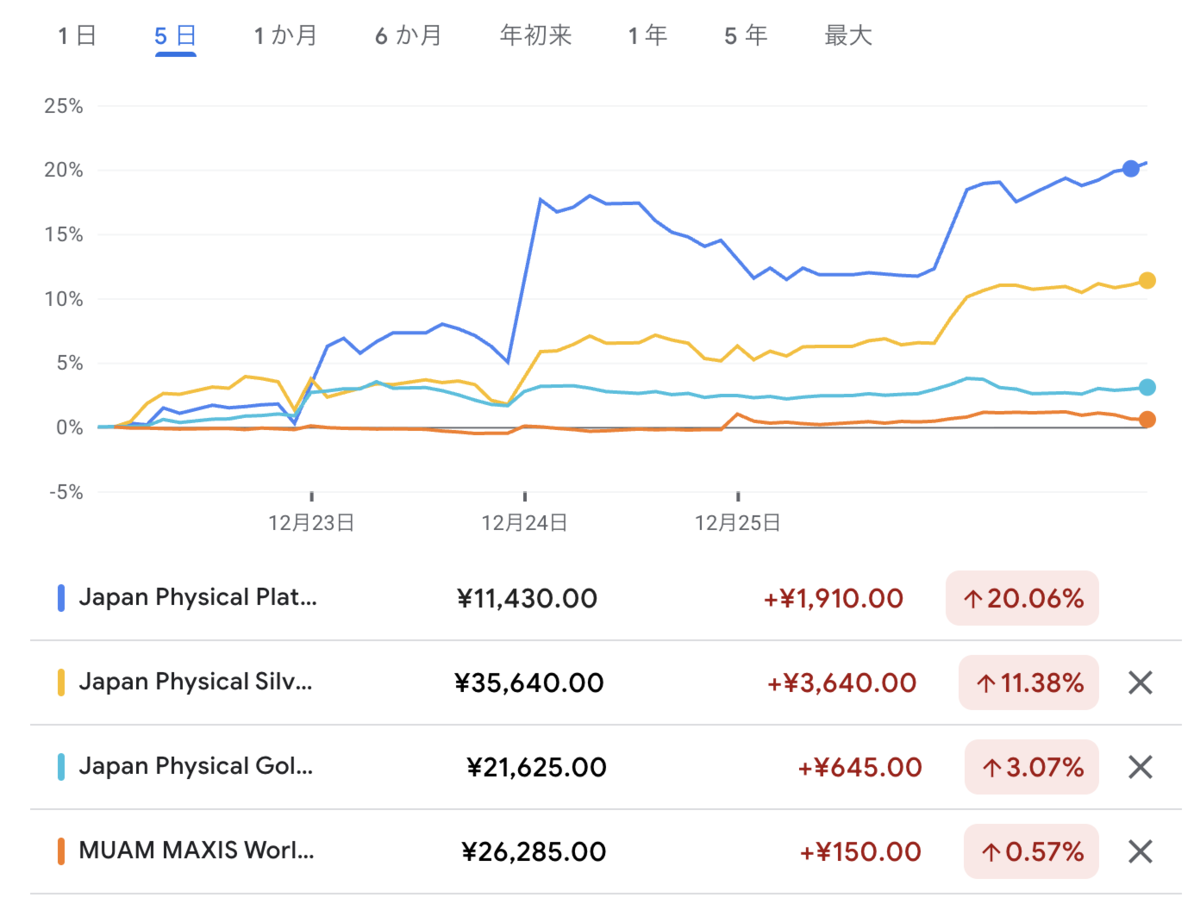The height and width of the screenshot is (910, 1200).
Task: Open Japan Physical Silver stock link
Action: pyautogui.click(x=195, y=683)
